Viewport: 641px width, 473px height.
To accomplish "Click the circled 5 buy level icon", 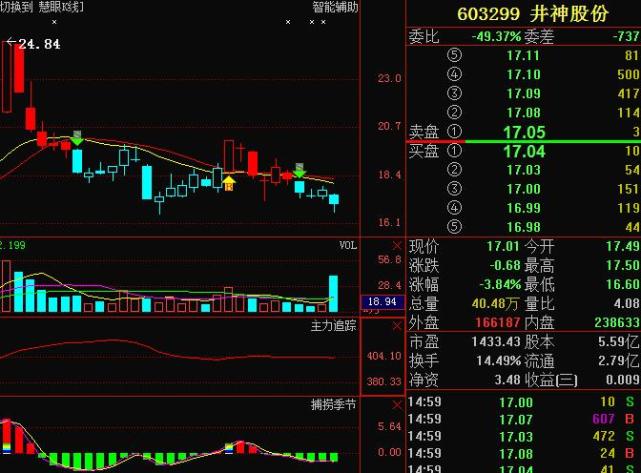I will [455, 227].
